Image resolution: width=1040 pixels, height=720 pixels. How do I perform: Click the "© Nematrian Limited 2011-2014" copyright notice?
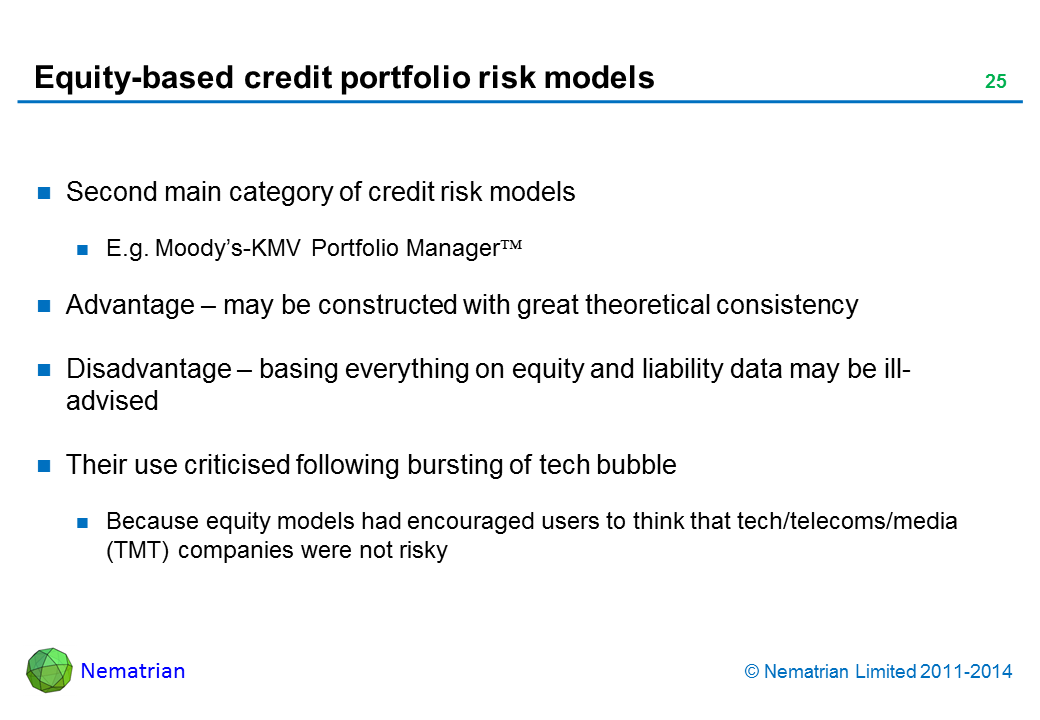879,672
